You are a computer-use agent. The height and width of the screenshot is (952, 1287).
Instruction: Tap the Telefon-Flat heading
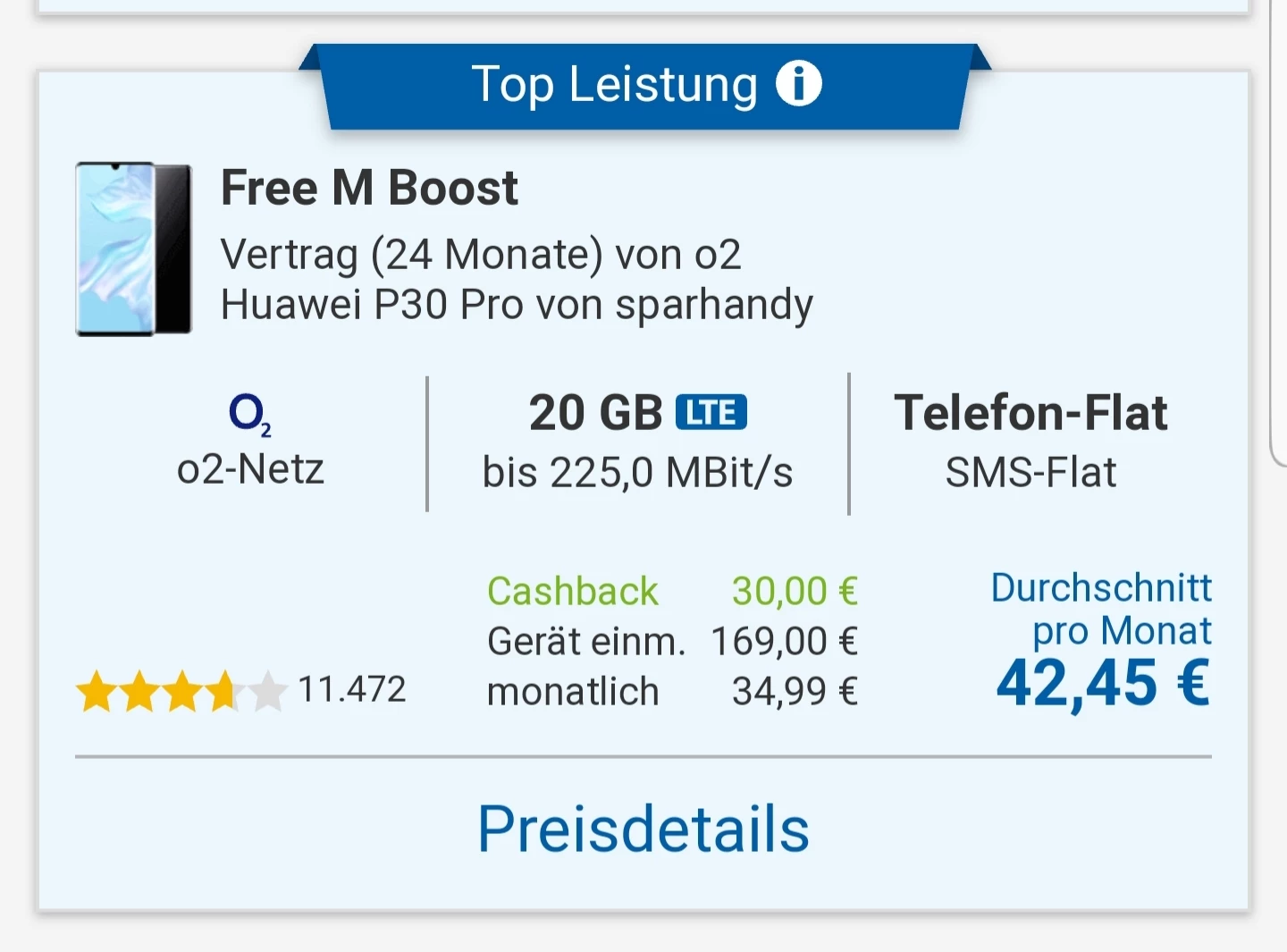click(1030, 413)
